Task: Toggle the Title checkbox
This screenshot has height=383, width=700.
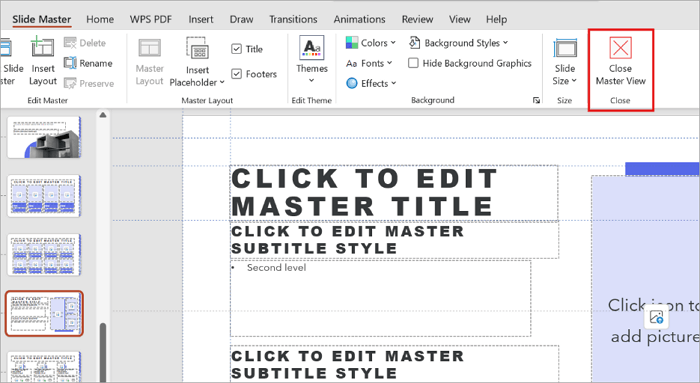Action: coord(237,49)
